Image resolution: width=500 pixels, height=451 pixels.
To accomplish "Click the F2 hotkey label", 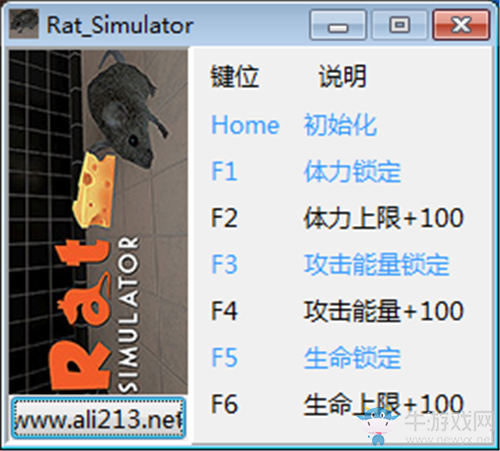I will coord(224,218).
